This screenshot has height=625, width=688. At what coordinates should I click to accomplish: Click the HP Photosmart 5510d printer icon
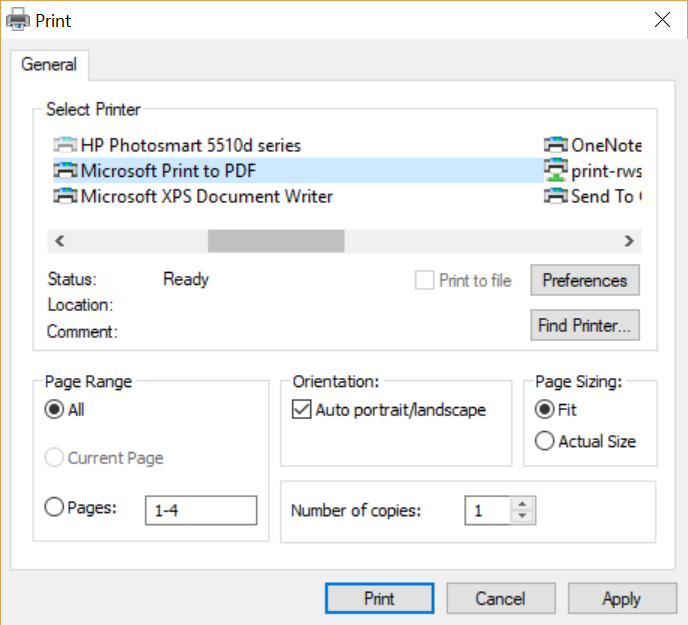pyautogui.click(x=65, y=144)
